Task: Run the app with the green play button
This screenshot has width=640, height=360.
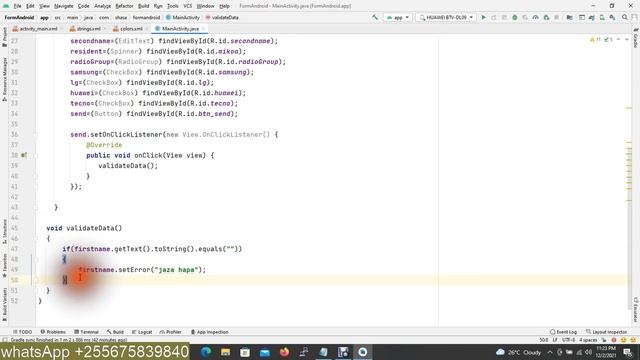Action: tap(484, 18)
